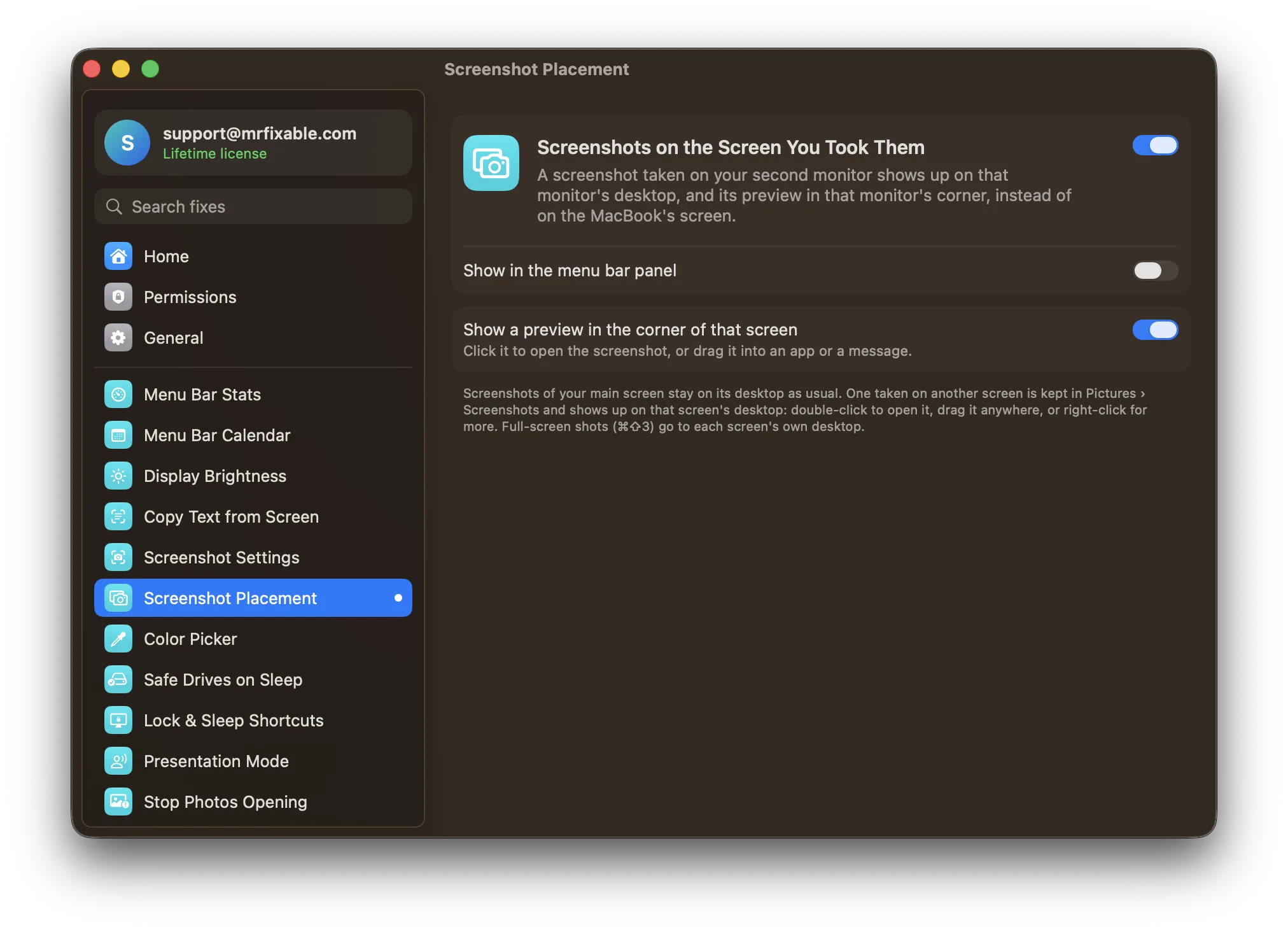Click the Screenshot Settings icon
Viewport: 1288px width, 932px height.
[x=118, y=558]
